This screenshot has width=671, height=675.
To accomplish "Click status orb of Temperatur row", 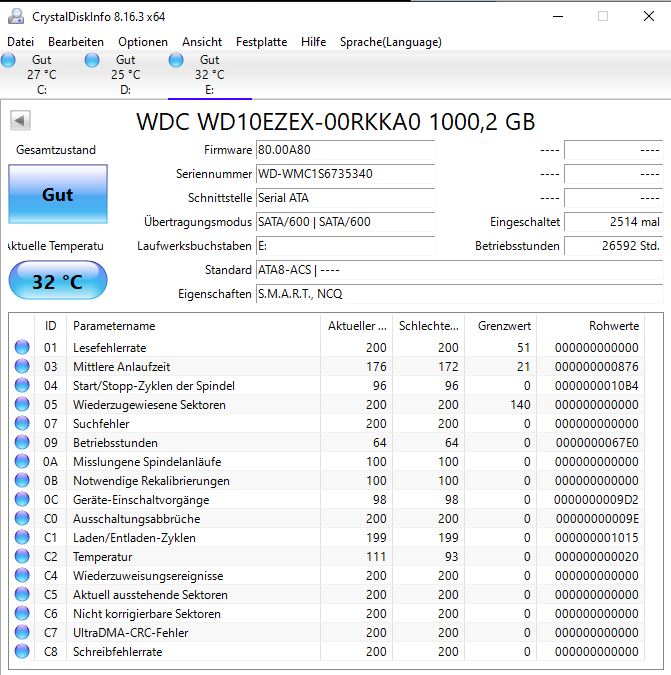I will 22,556.
